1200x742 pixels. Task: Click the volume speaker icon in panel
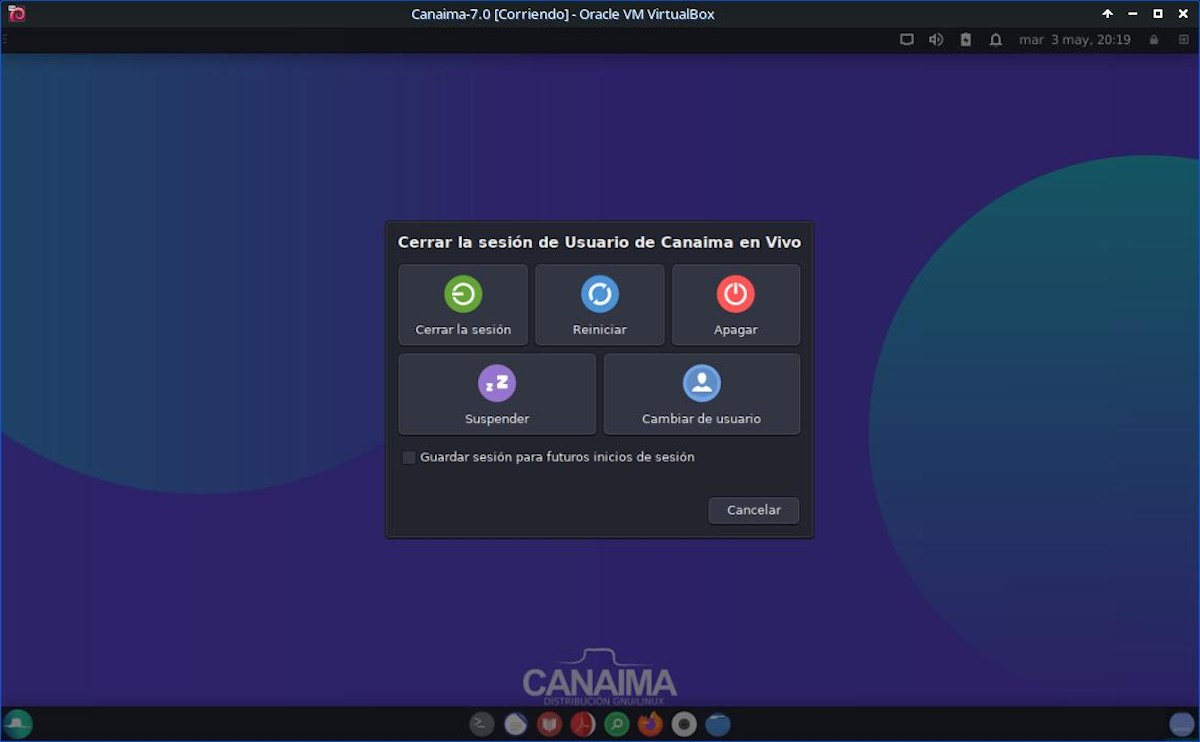coord(936,40)
